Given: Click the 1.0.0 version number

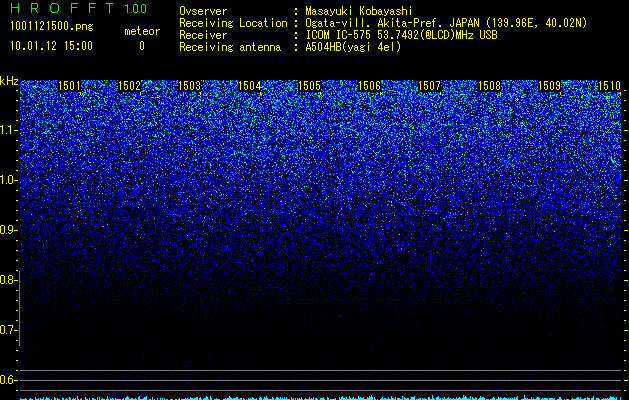Looking at the screenshot, I should [x=136, y=8].
